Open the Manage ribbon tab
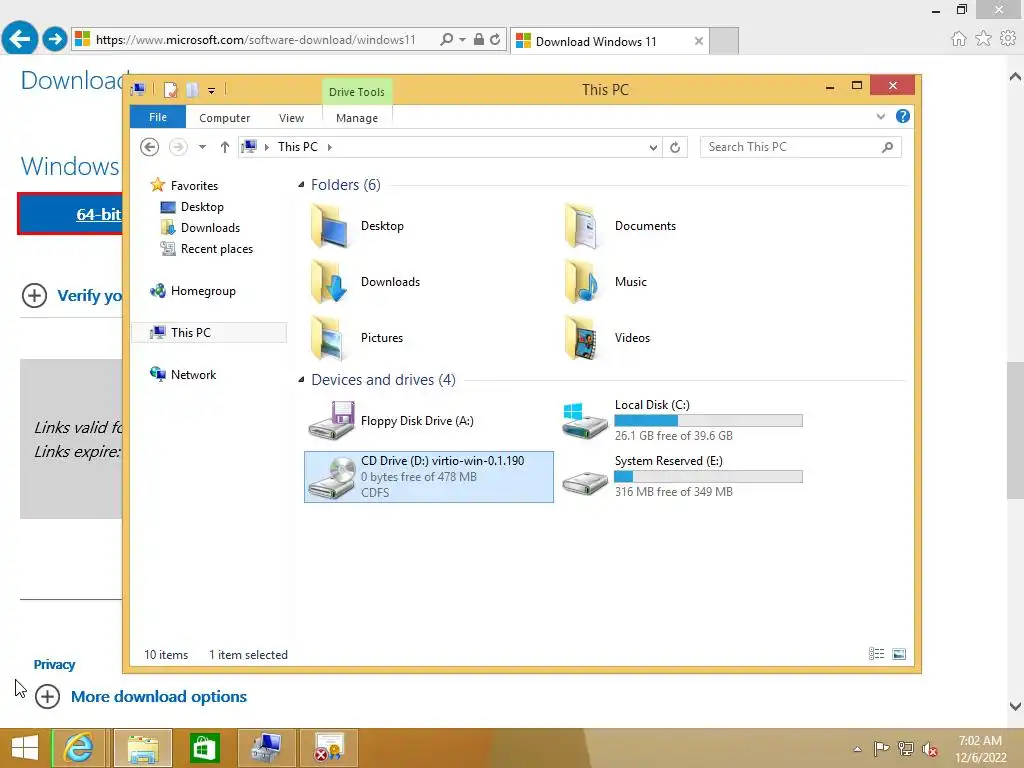Screen dimensions: 1024x768 (357, 118)
